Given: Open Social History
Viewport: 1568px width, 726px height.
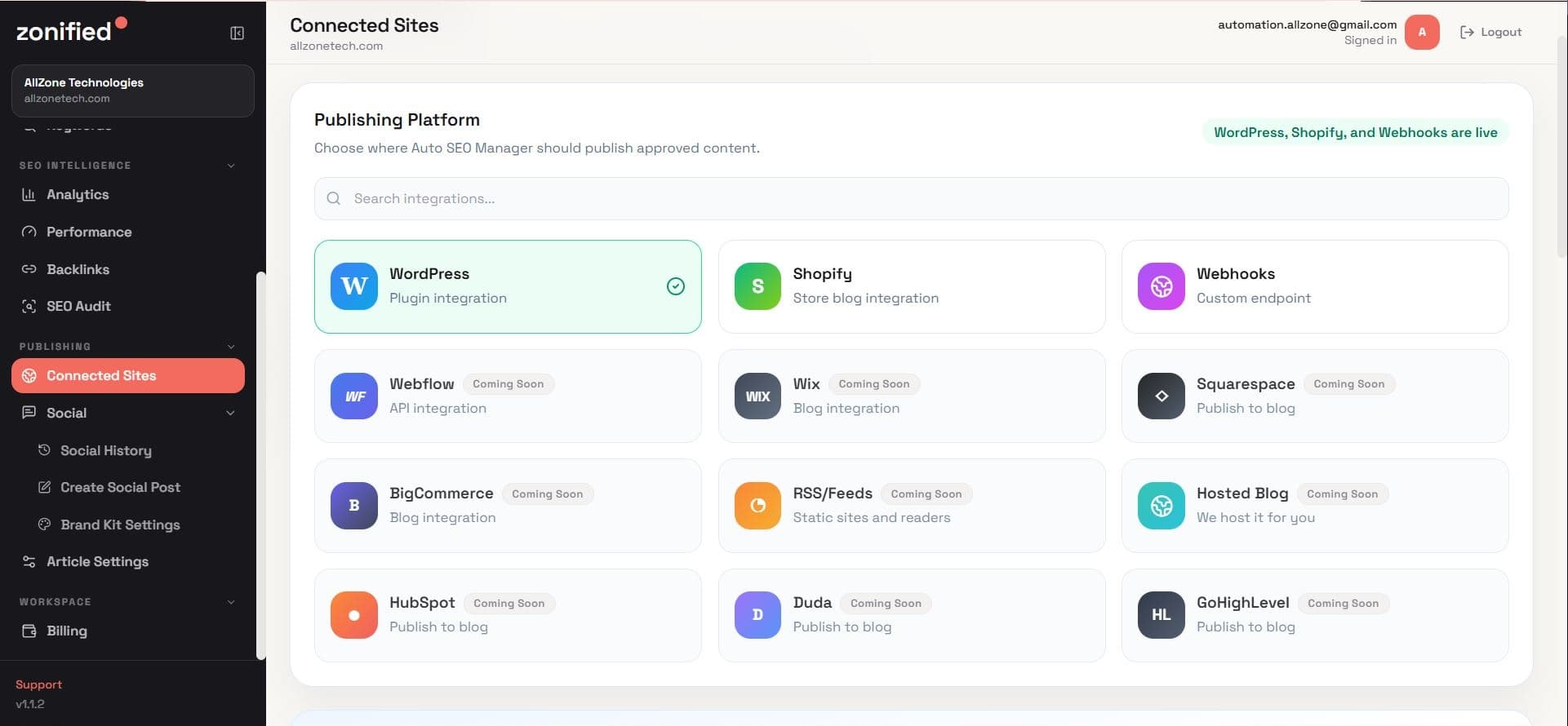Looking at the screenshot, I should (135, 450).
